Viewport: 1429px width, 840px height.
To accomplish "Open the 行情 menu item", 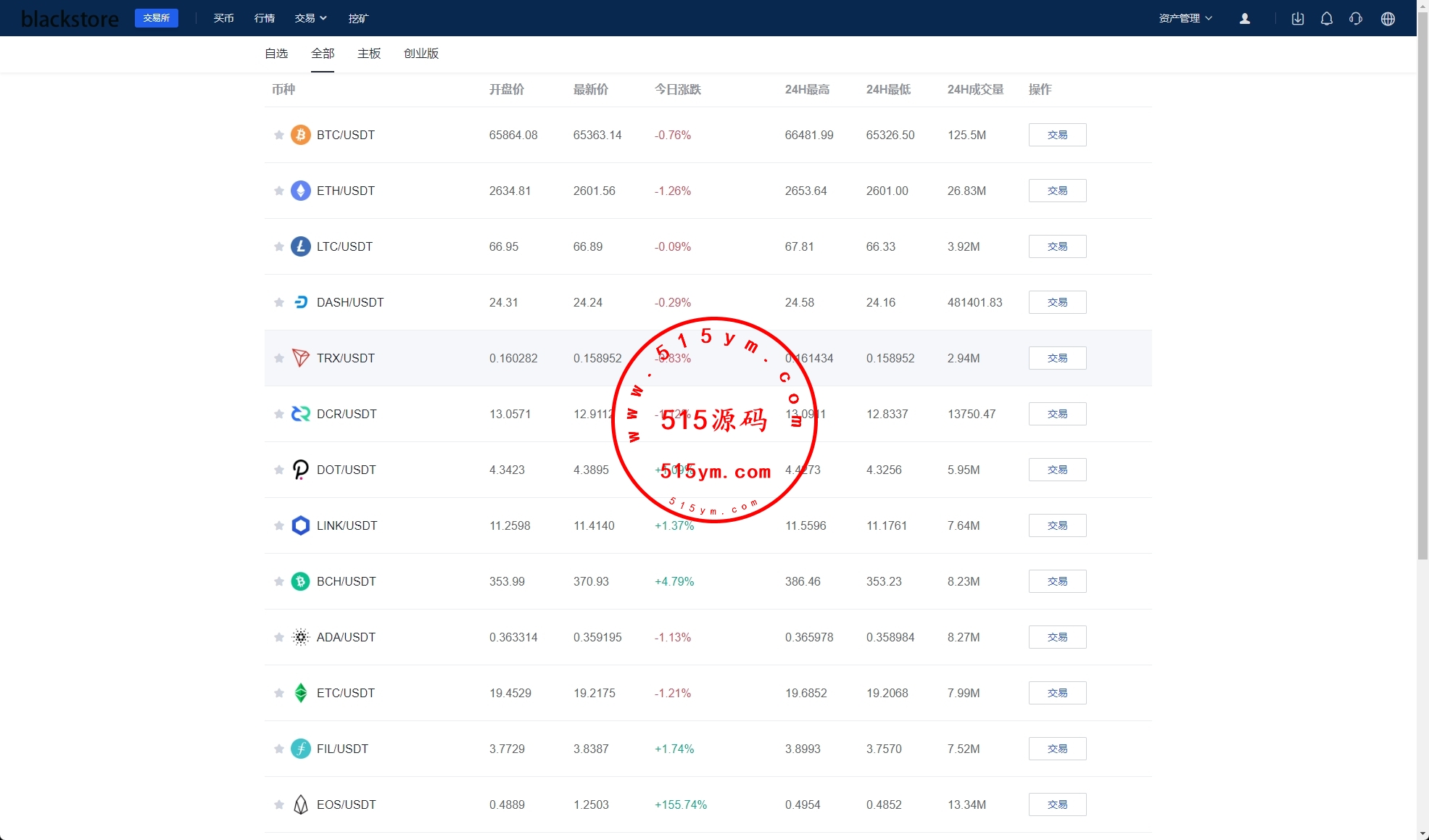I will pyautogui.click(x=265, y=18).
